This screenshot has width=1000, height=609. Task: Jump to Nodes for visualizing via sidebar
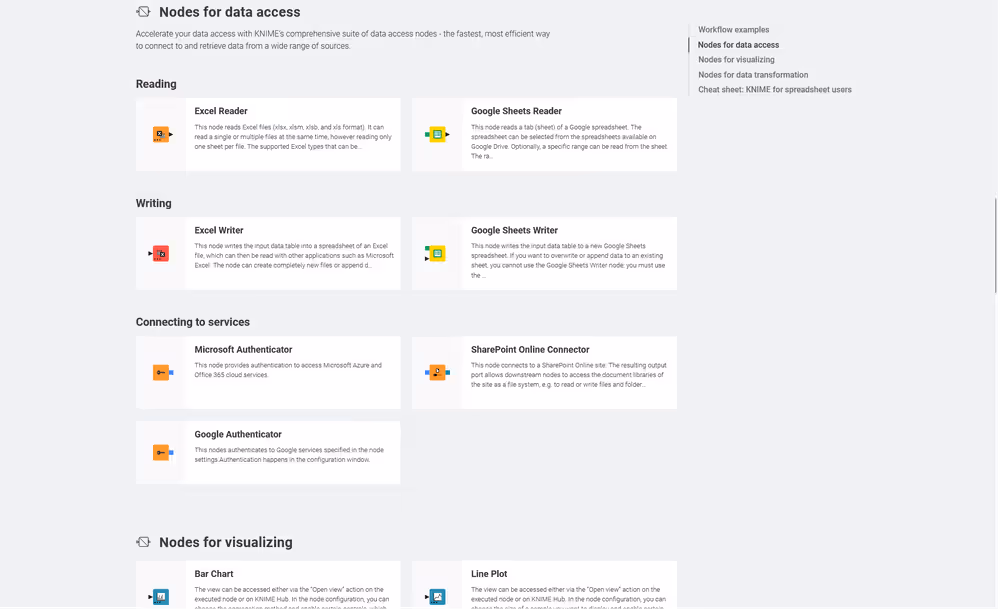[735, 59]
